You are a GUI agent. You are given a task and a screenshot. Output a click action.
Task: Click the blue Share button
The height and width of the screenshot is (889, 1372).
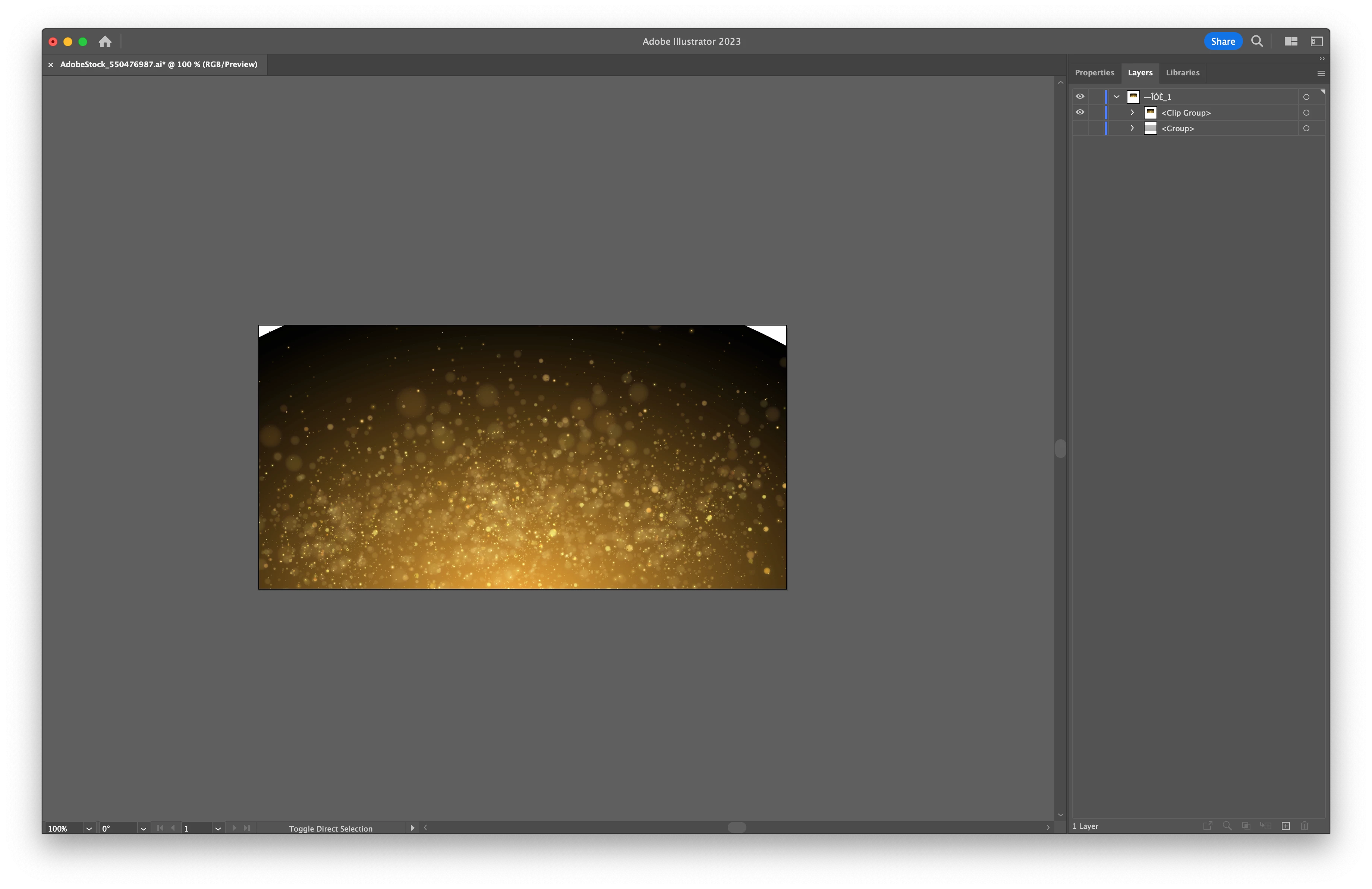coord(1223,41)
